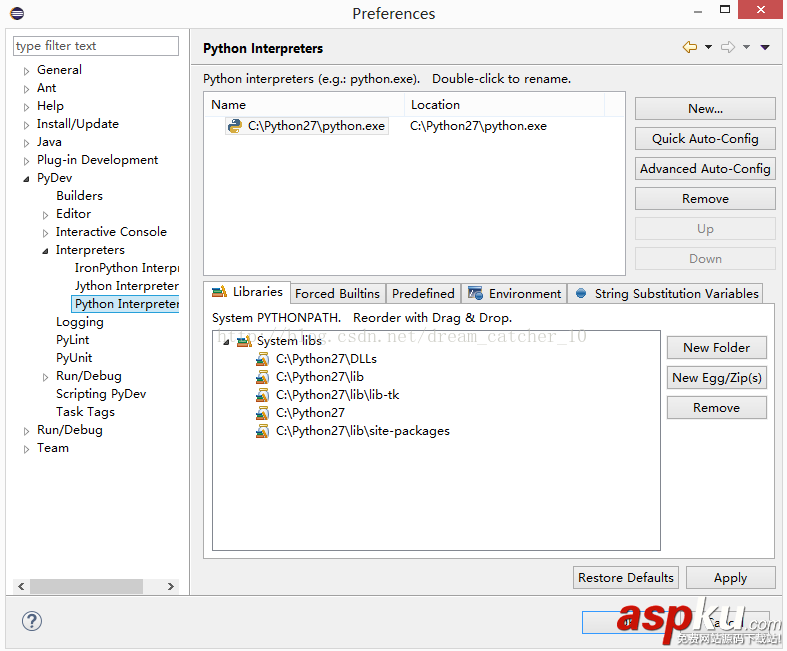The width and height of the screenshot is (787, 651).
Task: Click the Eclipse icon in title bar
Action: [x=17, y=13]
